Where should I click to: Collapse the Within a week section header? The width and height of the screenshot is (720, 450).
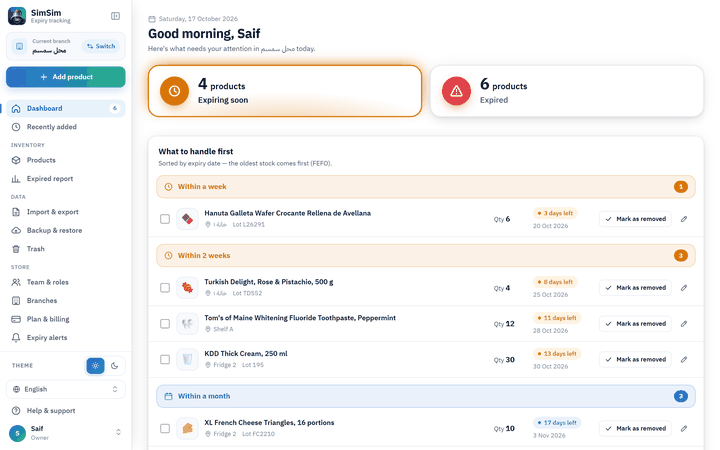point(426,187)
